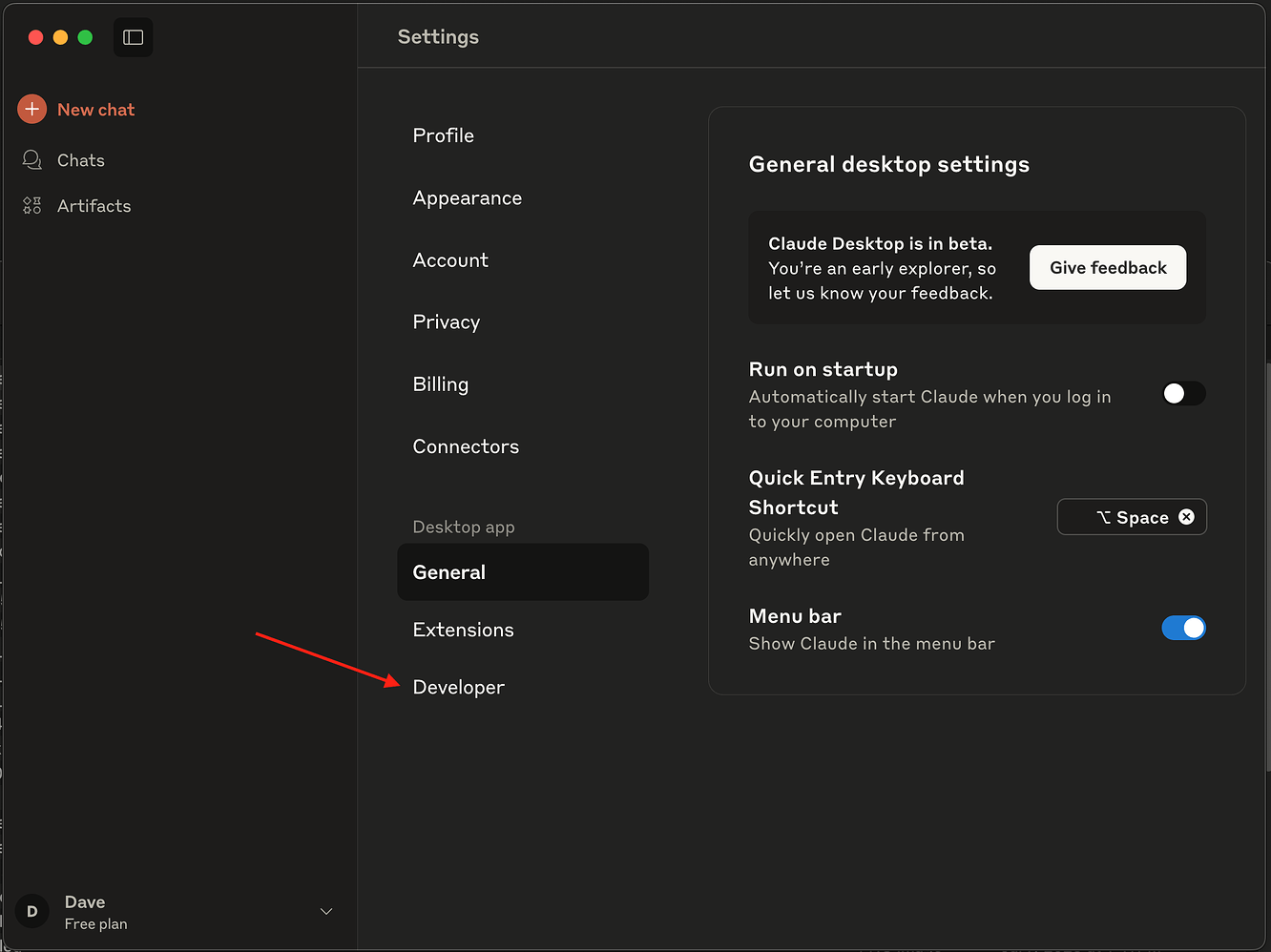Open Artifacts via shapes icon

pyautogui.click(x=32, y=206)
